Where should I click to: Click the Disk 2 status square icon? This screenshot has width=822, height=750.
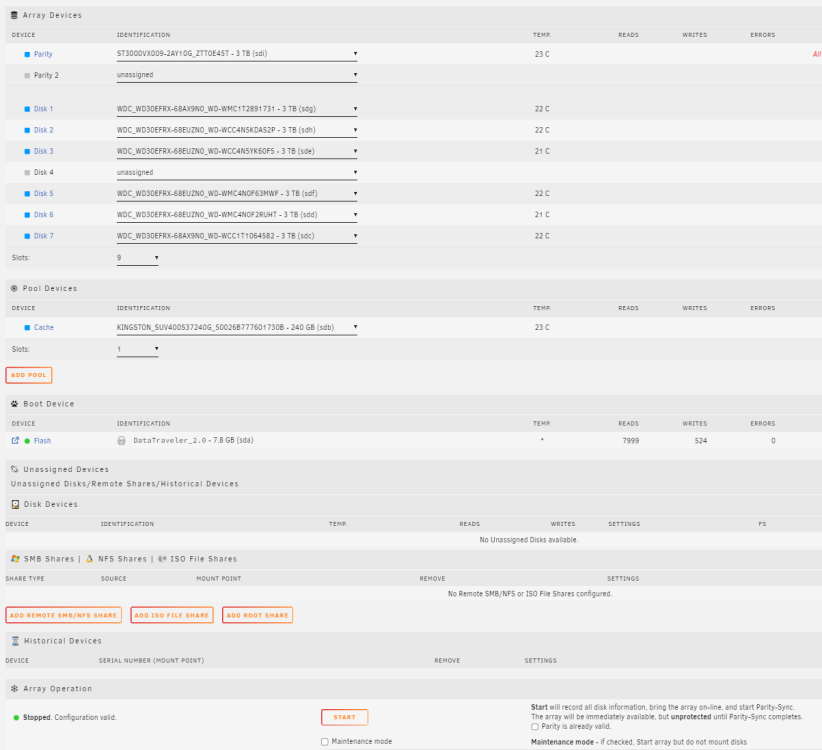pos(27,130)
